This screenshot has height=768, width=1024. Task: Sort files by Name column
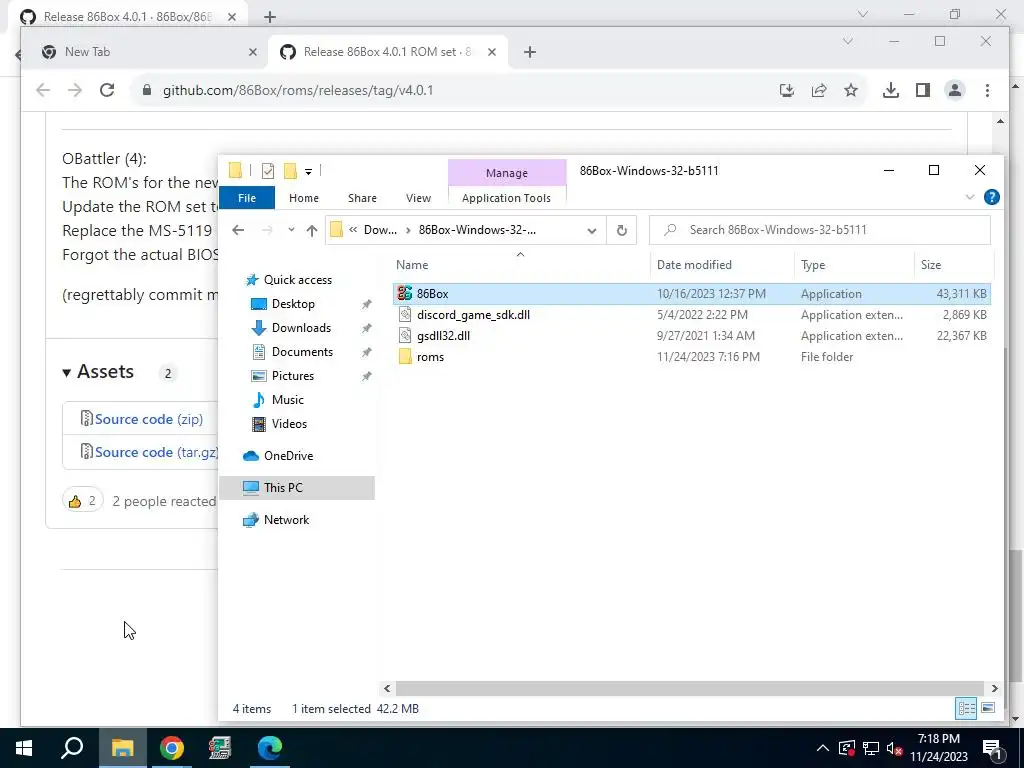(x=412, y=264)
